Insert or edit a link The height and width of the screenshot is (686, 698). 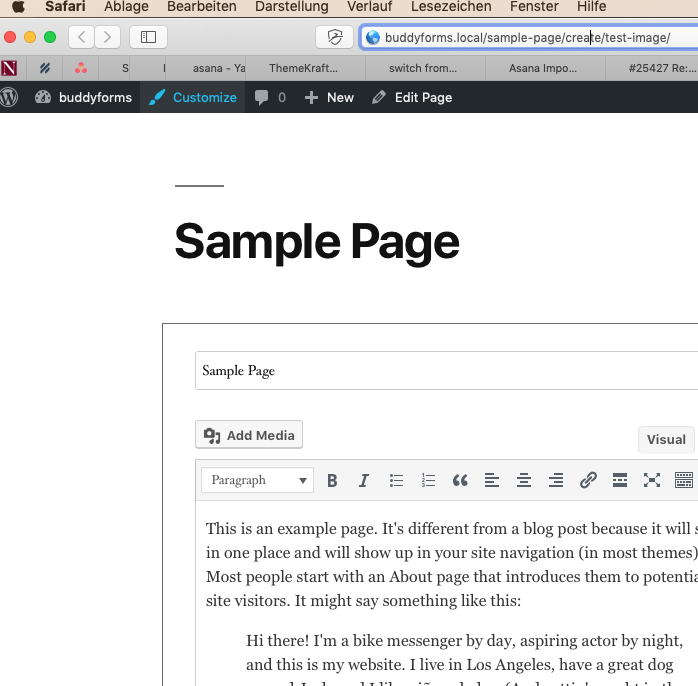(588, 480)
